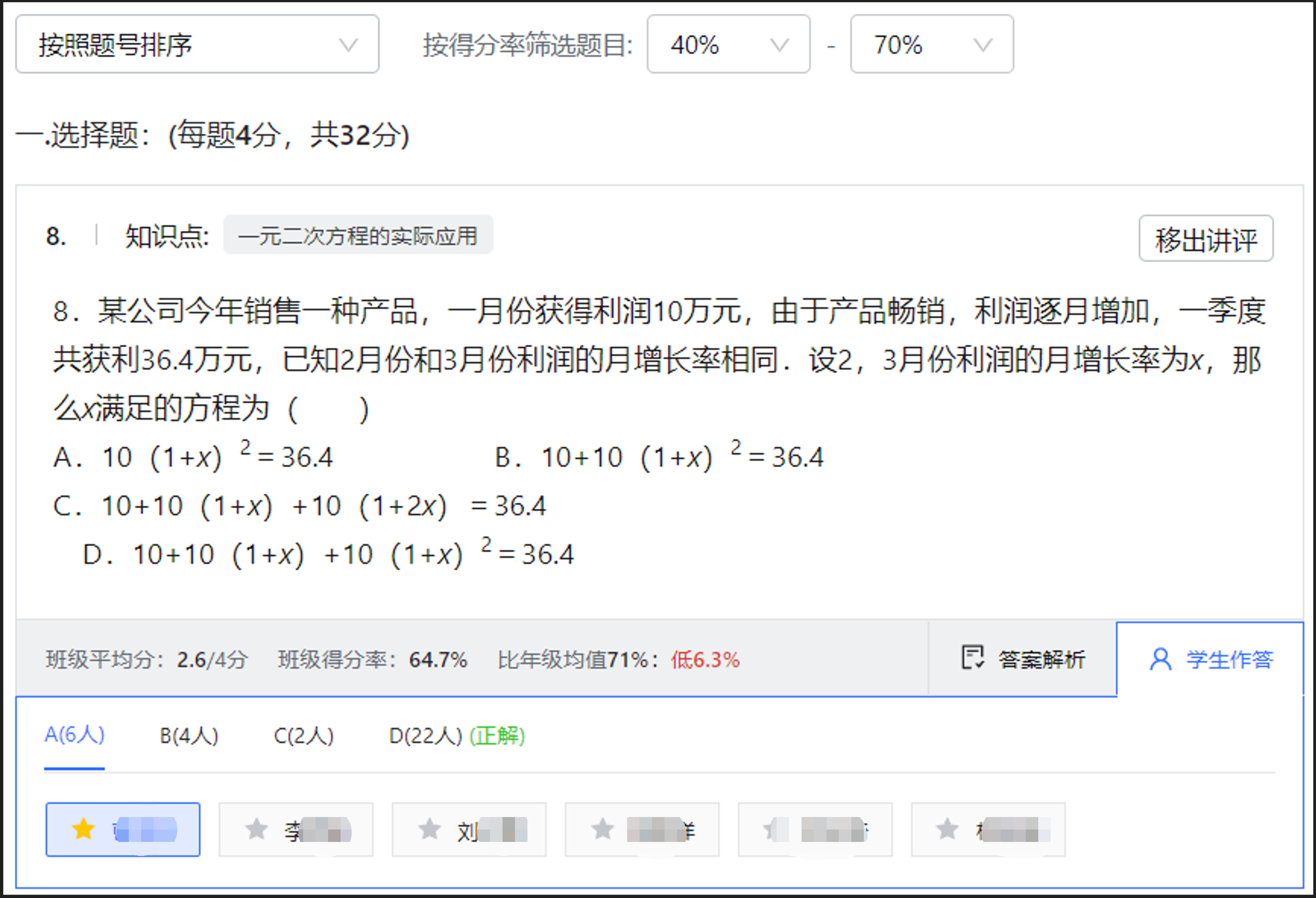
Task: Select the C(2人) answer tab
Action: point(304,736)
